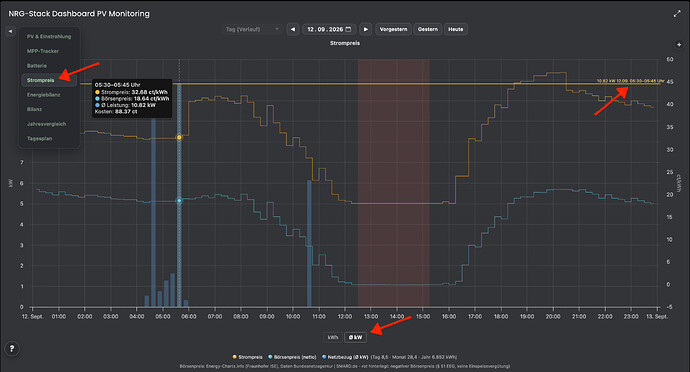
Task: Click the date field 12.09.2026
Action: pos(329,29)
